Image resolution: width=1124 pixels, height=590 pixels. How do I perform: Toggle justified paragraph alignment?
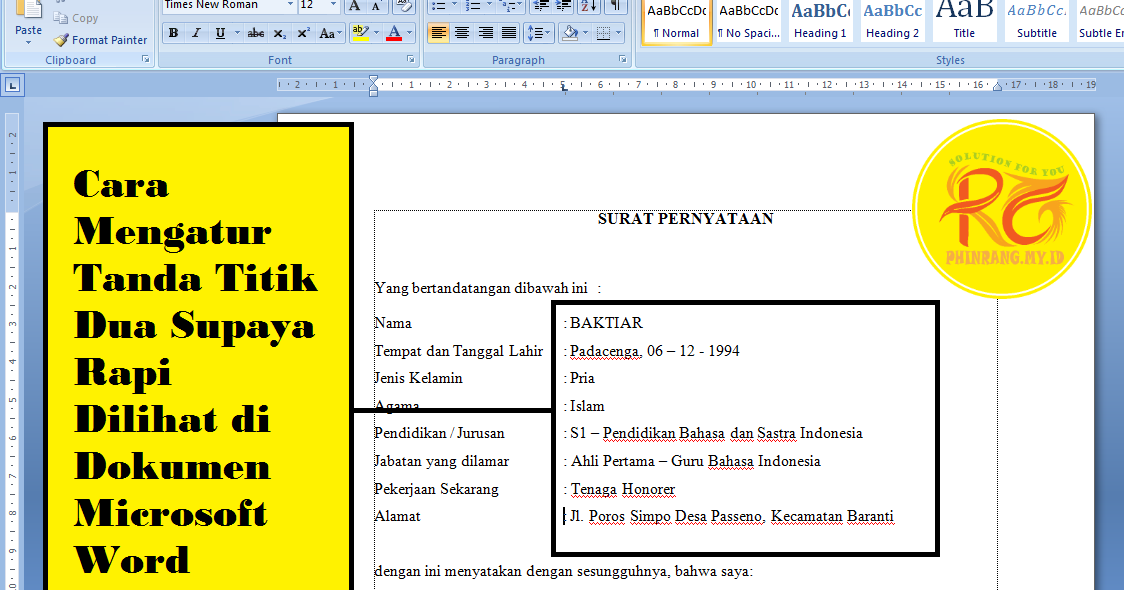click(x=509, y=32)
